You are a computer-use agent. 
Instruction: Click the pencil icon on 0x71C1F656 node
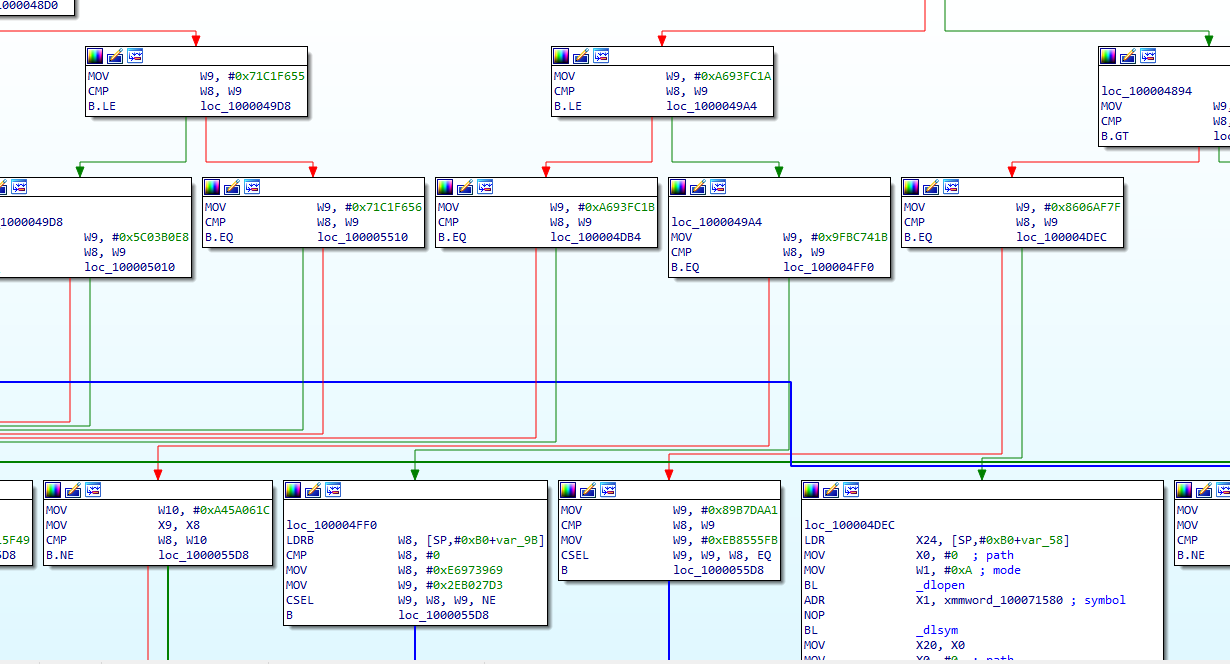click(232, 187)
